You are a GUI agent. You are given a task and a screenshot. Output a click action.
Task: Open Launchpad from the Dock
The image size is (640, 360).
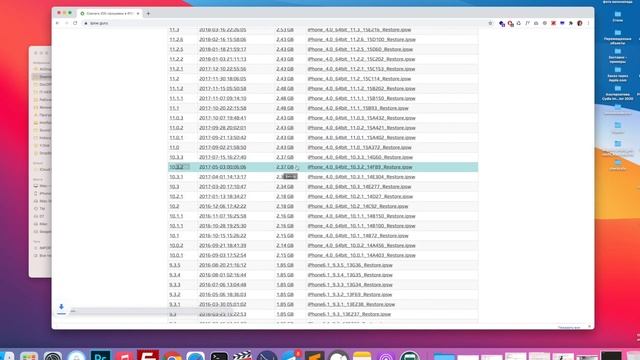[x=29, y=356]
